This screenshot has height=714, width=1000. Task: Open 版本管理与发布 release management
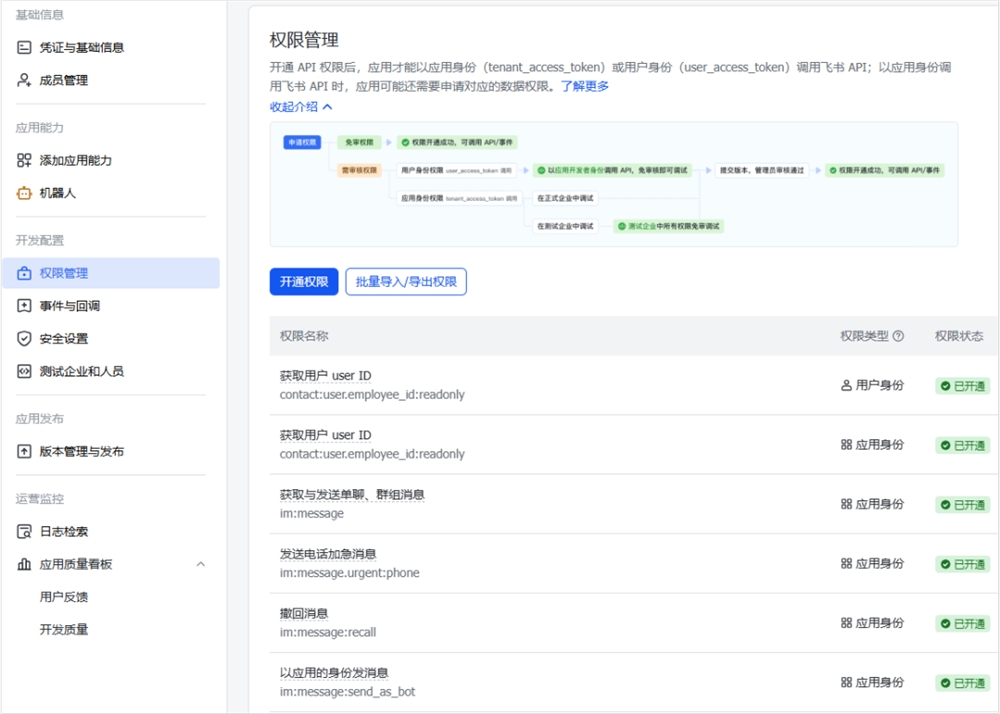pyautogui.click(x=80, y=451)
